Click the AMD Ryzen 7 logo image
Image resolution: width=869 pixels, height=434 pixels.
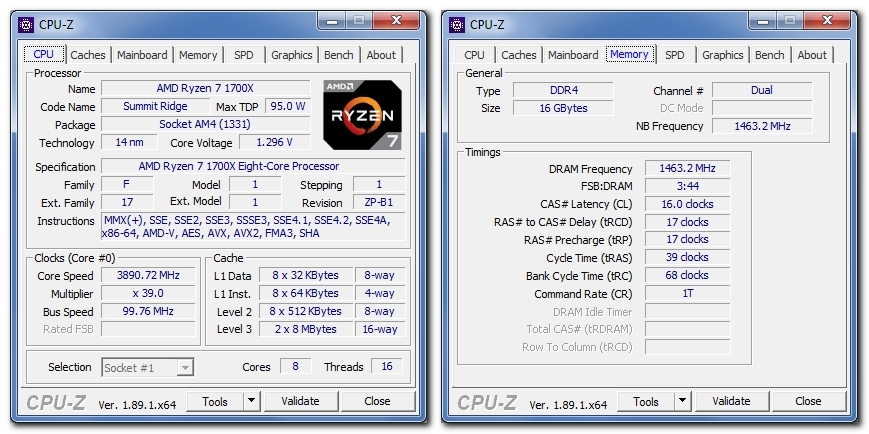tap(362, 115)
